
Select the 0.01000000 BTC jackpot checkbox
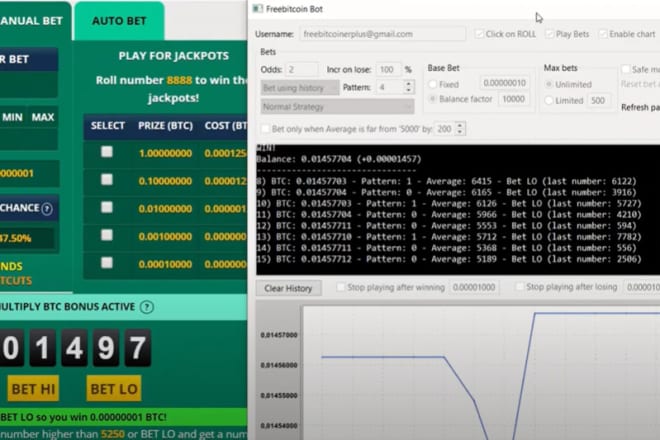click(107, 207)
